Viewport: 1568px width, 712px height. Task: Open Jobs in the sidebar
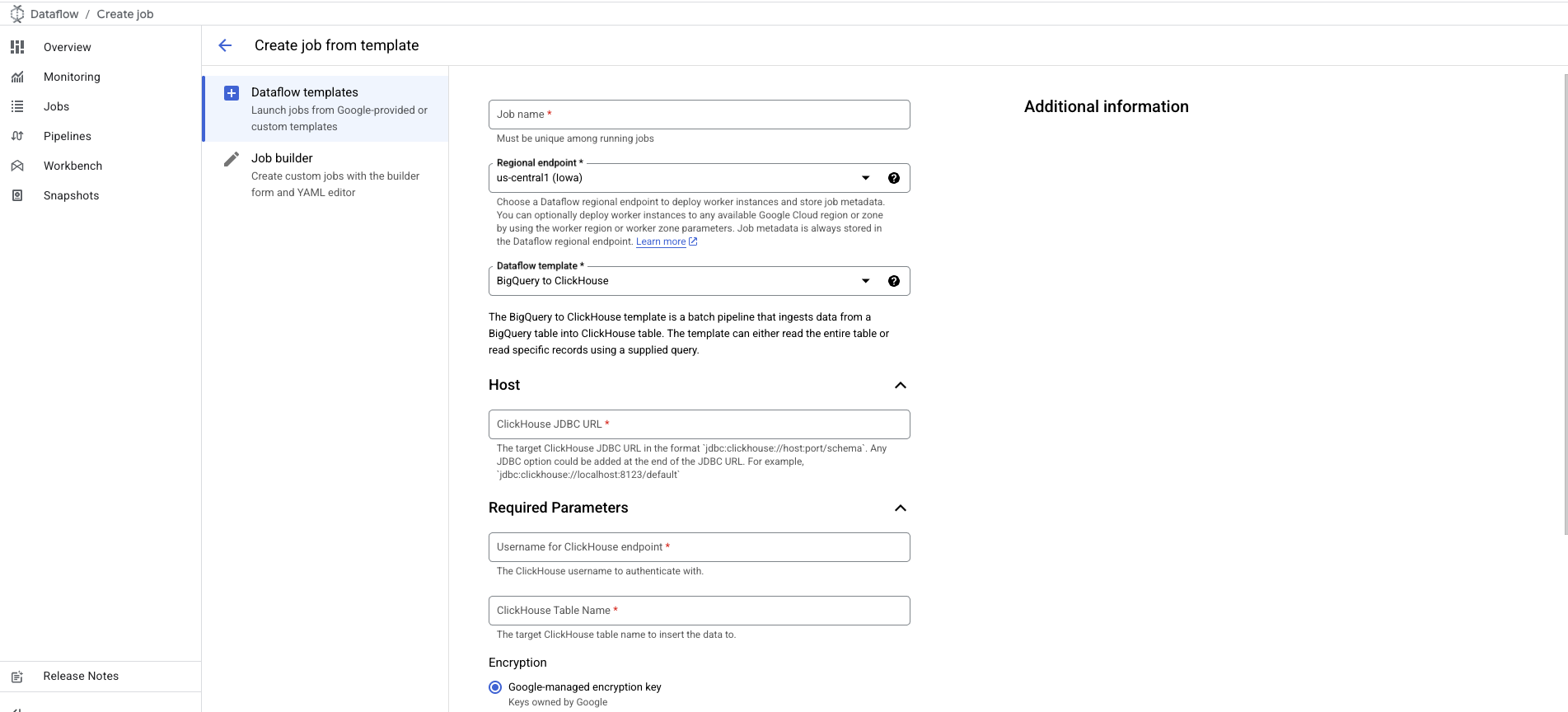56,106
